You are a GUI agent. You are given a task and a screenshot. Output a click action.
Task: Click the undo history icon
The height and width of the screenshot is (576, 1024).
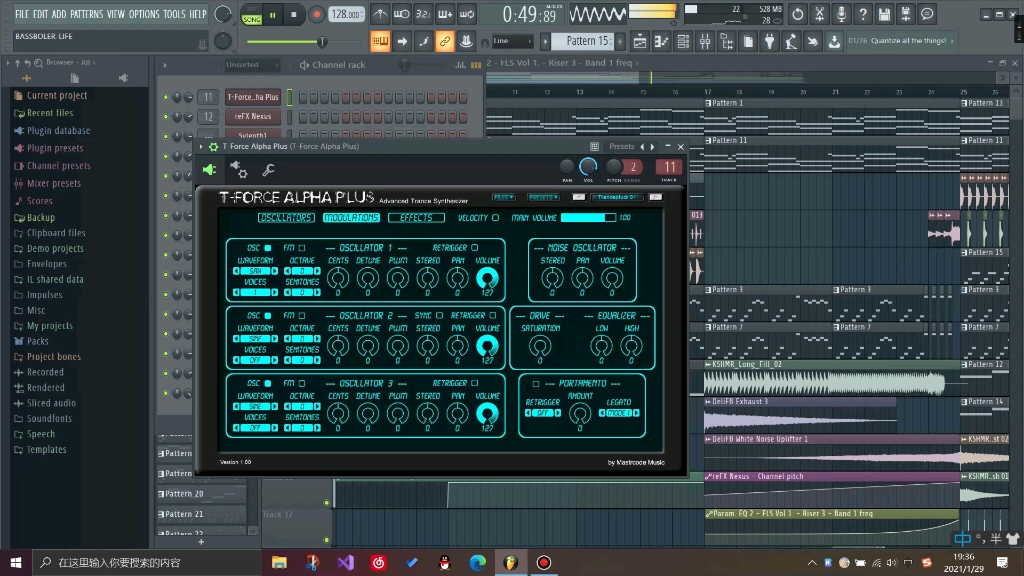[x=797, y=14]
